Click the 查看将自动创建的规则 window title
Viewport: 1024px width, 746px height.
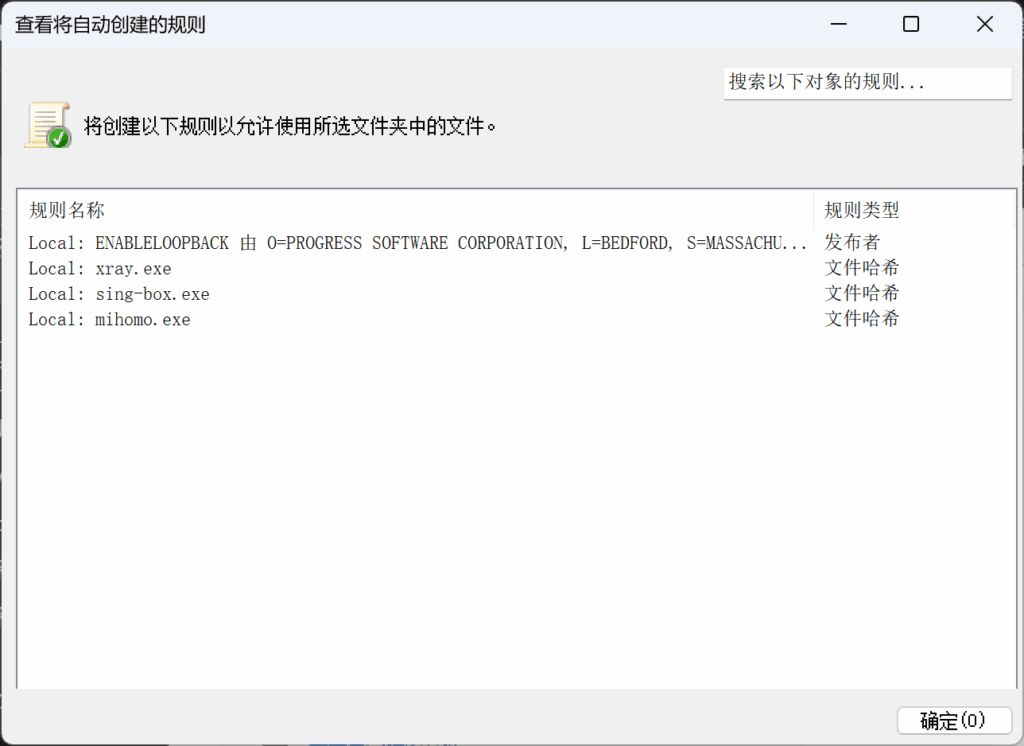[110, 25]
